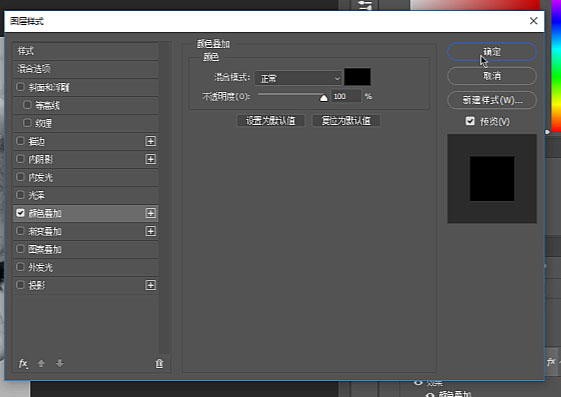Image resolution: width=561 pixels, height=397 pixels.
Task: Uncheck the 颜色叠加 checkbox
Action: click(20, 213)
